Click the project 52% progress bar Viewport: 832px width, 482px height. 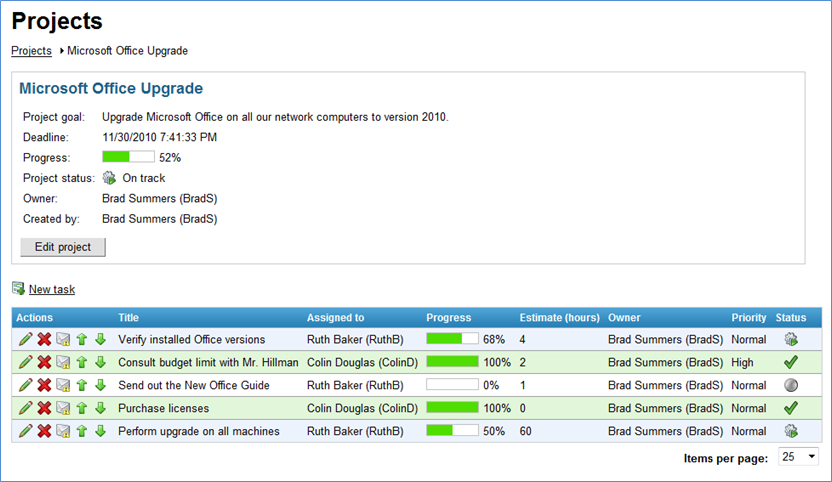pos(128,157)
